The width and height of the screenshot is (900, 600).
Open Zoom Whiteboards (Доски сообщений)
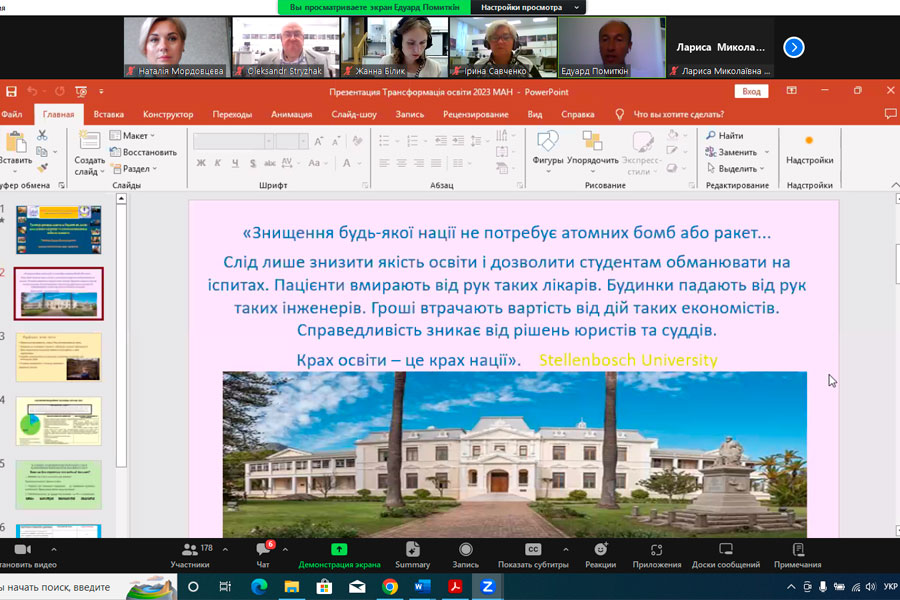[726, 555]
